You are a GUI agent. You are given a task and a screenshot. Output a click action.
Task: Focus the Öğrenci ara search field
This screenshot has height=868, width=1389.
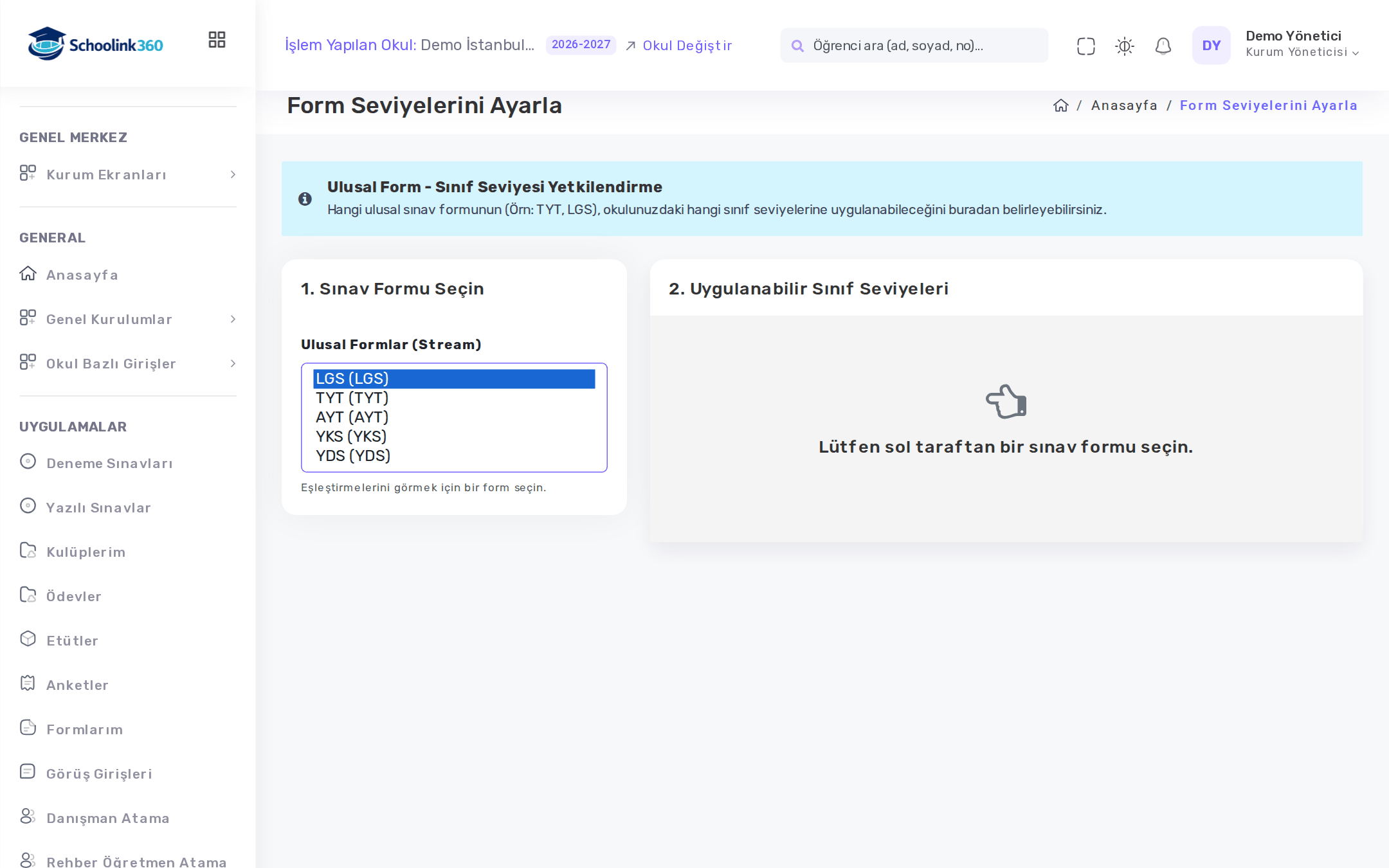click(914, 46)
